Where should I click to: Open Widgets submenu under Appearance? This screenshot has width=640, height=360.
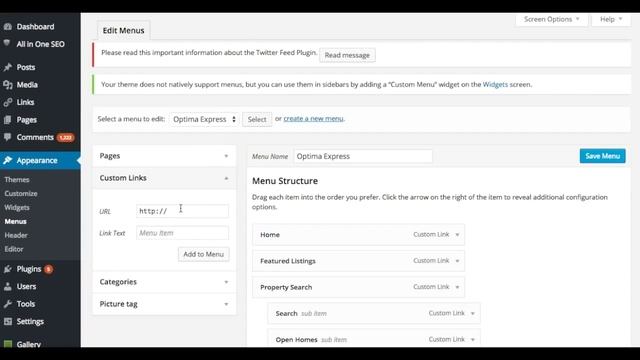(17, 207)
